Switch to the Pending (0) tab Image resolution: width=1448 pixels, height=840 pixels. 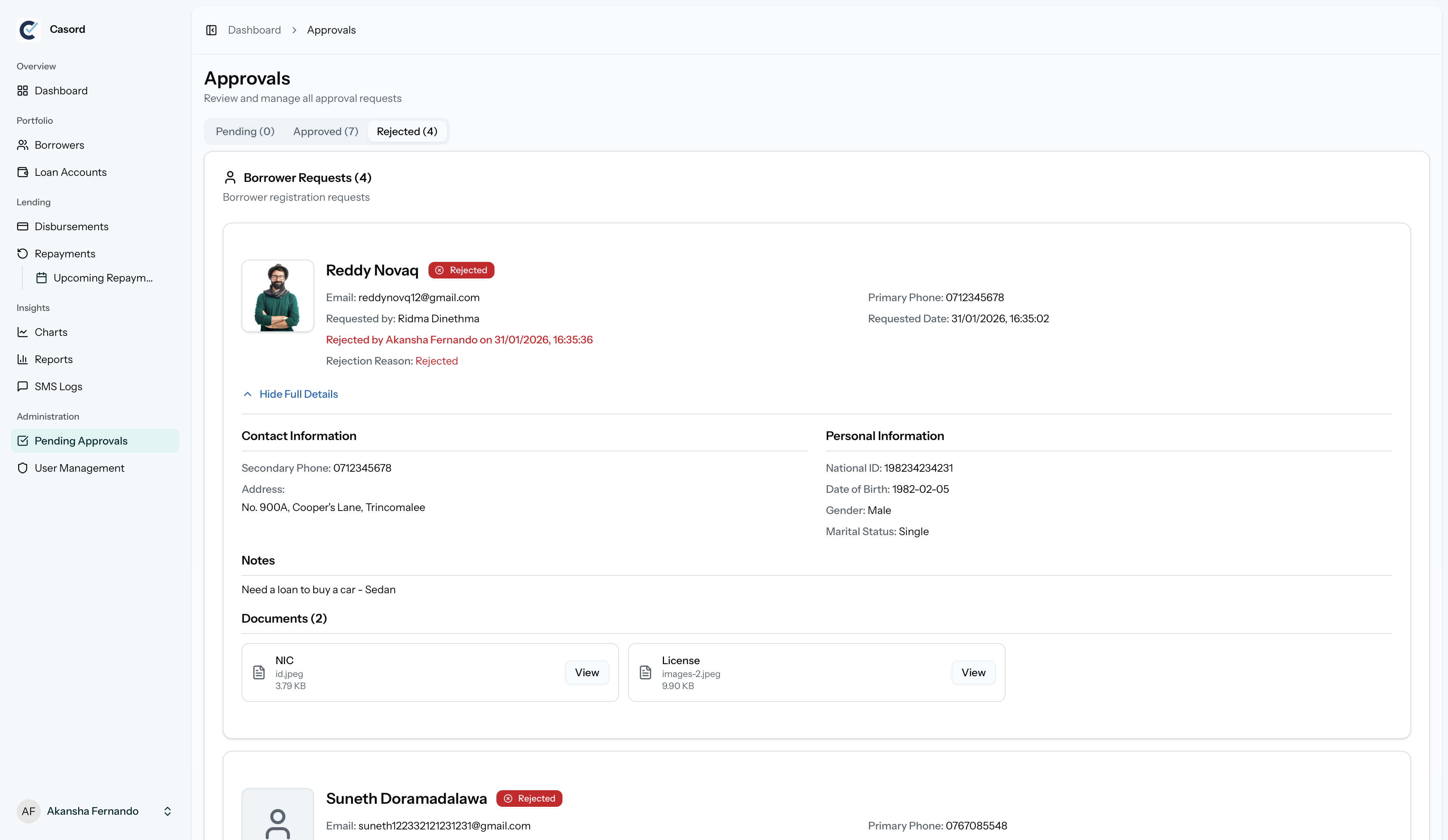pos(245,132)
